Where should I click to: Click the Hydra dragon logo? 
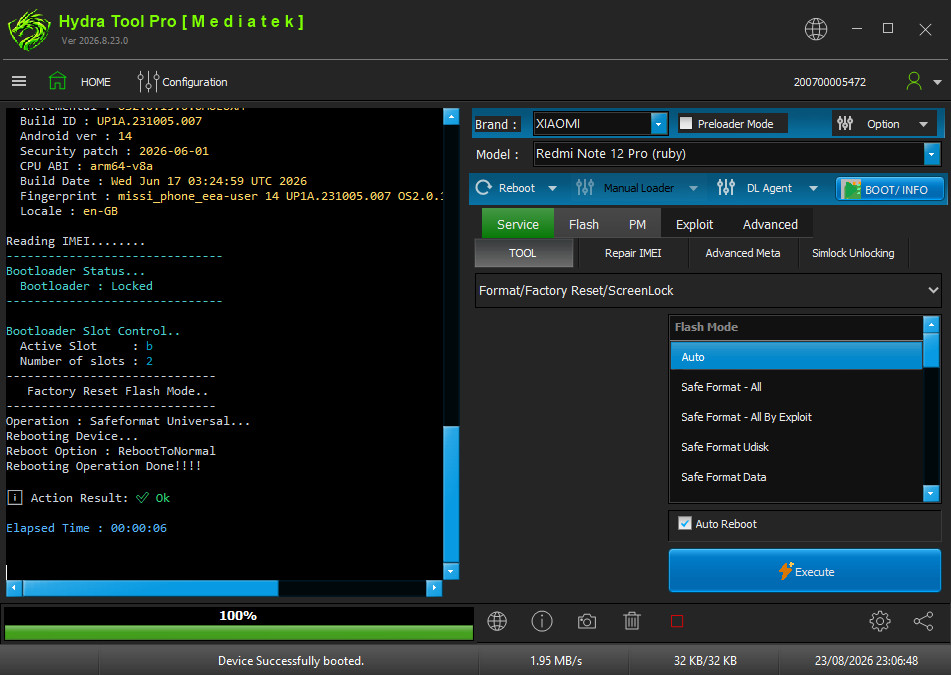click(x=29, y=29)
